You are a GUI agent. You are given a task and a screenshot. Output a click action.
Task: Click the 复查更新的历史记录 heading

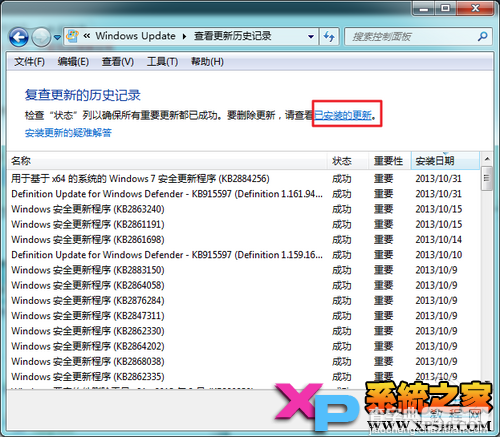coord(83,95)
